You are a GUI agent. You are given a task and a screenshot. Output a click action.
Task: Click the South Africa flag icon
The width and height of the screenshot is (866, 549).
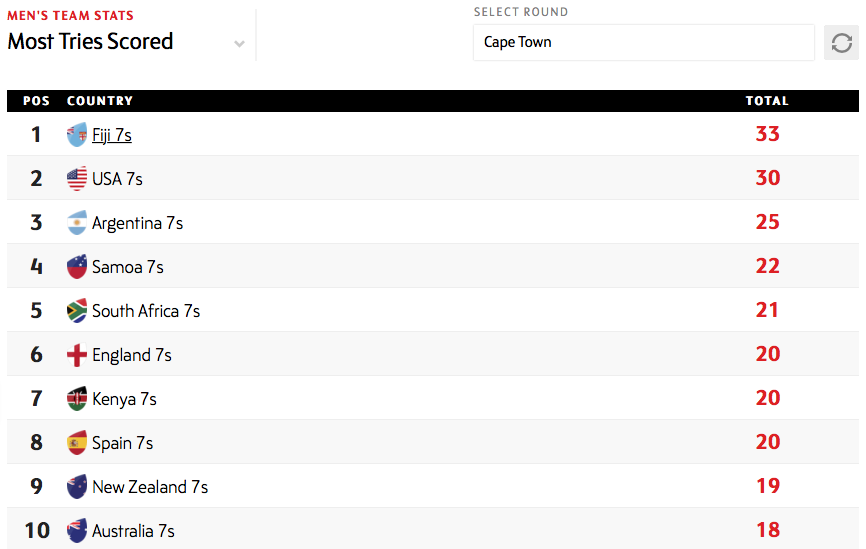(77, 311)
